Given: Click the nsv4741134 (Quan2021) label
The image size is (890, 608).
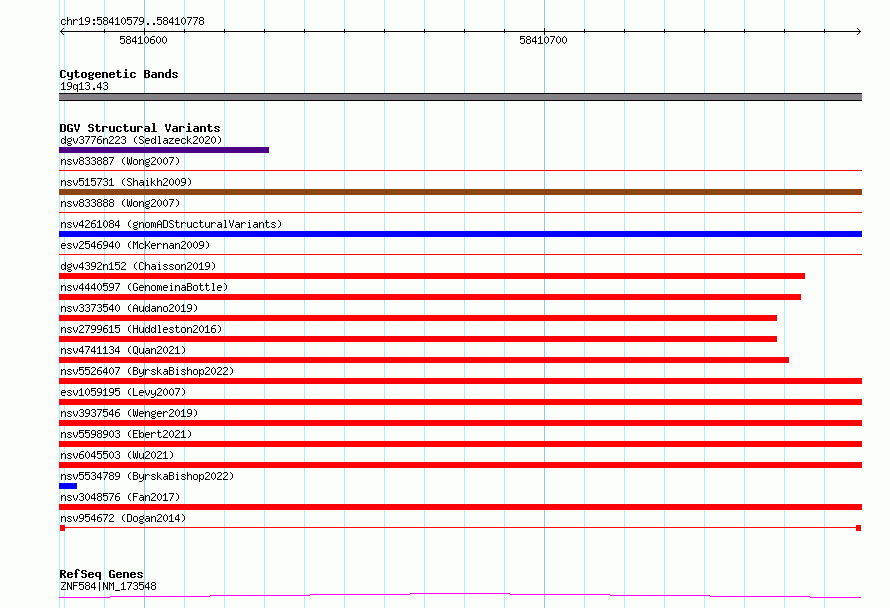Looking at the screenshot, I should coord(123,350).
